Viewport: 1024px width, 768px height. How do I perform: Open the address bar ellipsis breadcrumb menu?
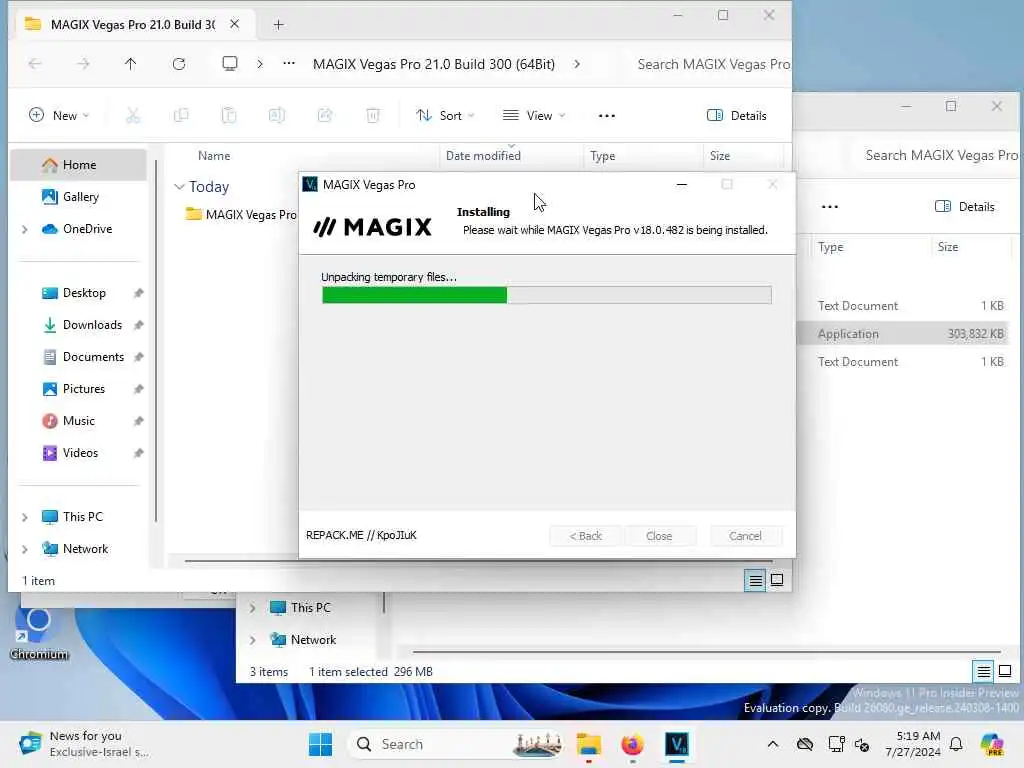(289, 63)
